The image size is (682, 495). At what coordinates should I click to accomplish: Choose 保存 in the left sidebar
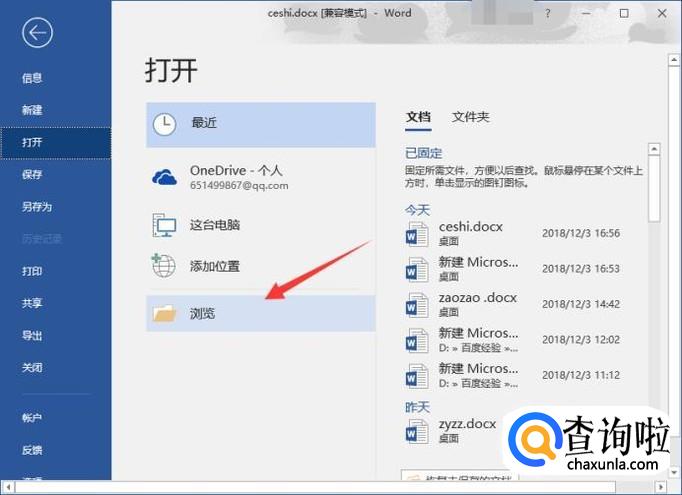click(x=32, y=174)
